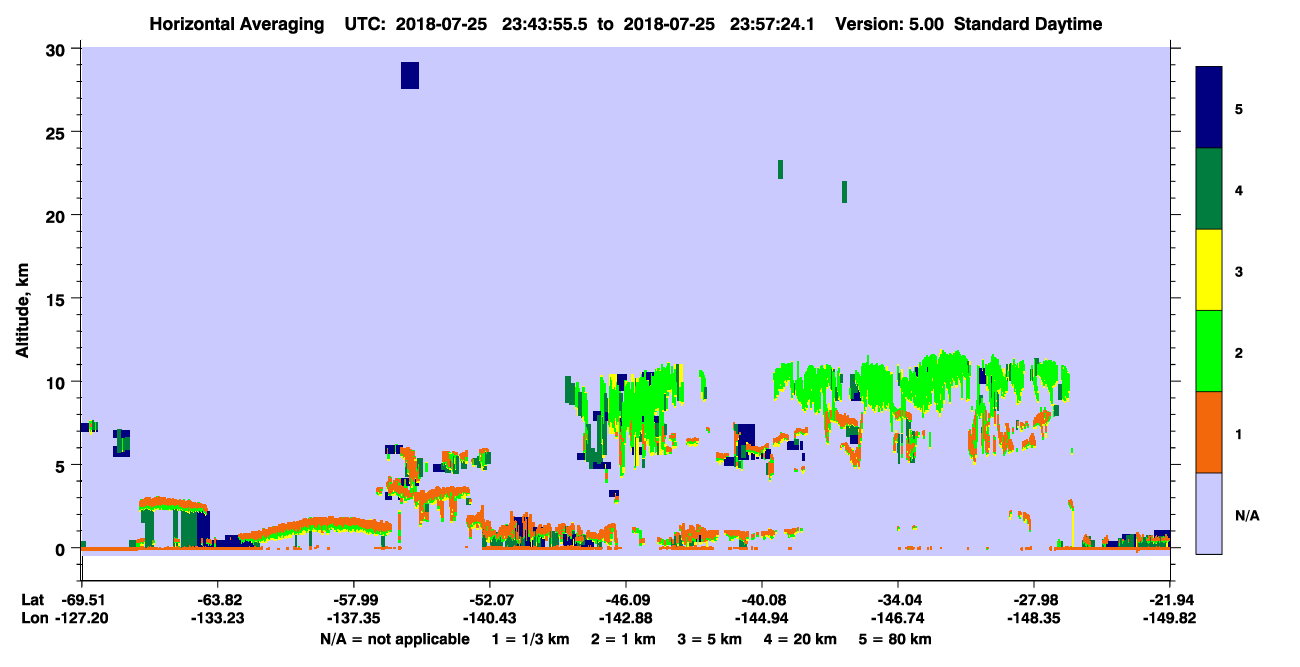The height and width of the screenshot is (667, 1300).
Task: Click latitude value '-27.98'
Action: (1034, 600)
